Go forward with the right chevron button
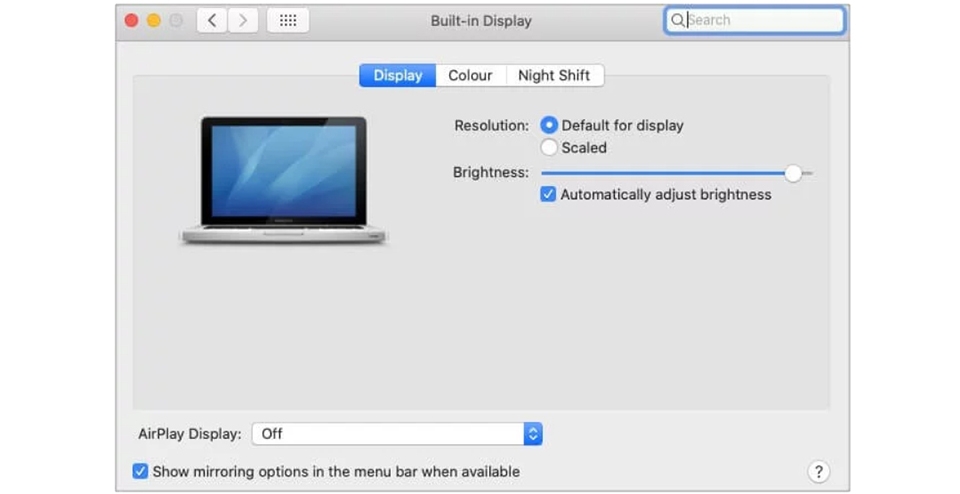Screen dimensions: 960x494 coord(243,21)
